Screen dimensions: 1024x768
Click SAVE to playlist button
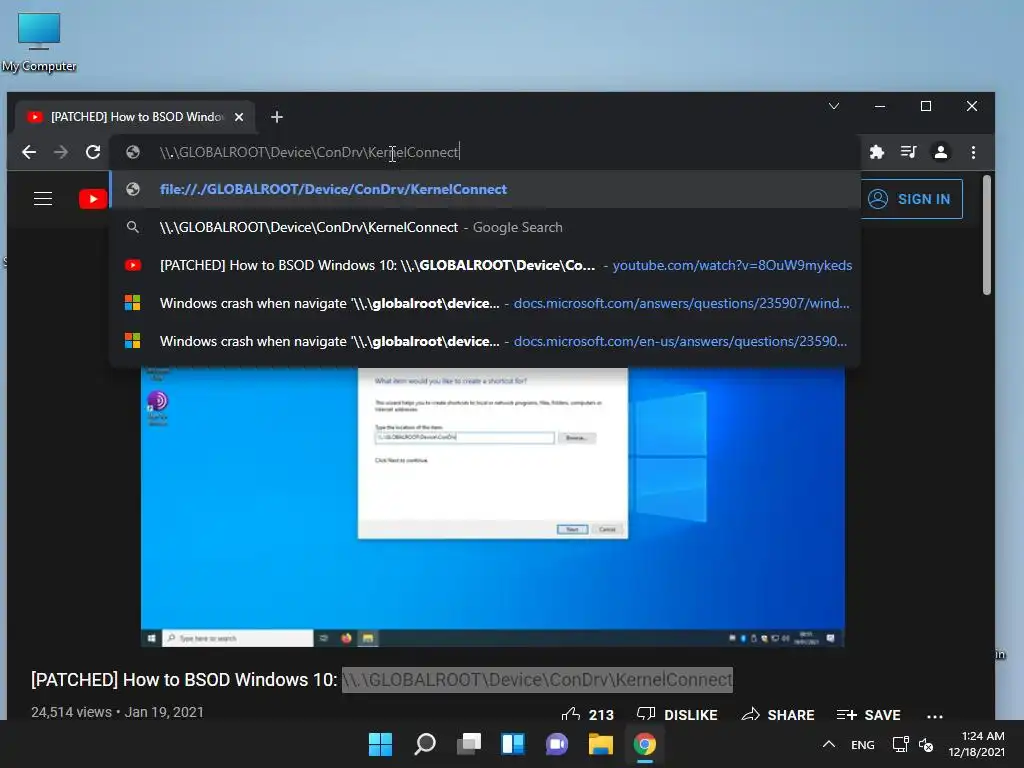pyautogui.click(x=868, y=714)
